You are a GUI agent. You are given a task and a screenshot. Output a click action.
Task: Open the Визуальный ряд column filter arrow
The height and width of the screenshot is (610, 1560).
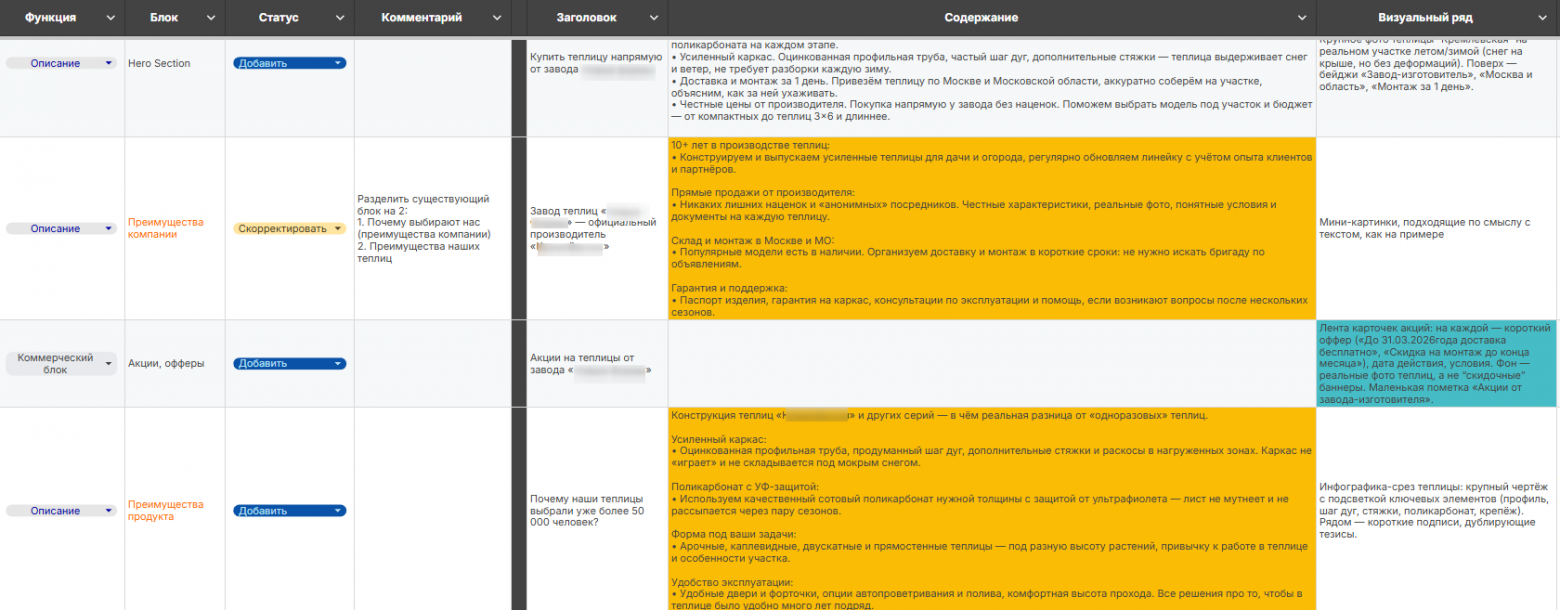click(x=1544, y=18)
